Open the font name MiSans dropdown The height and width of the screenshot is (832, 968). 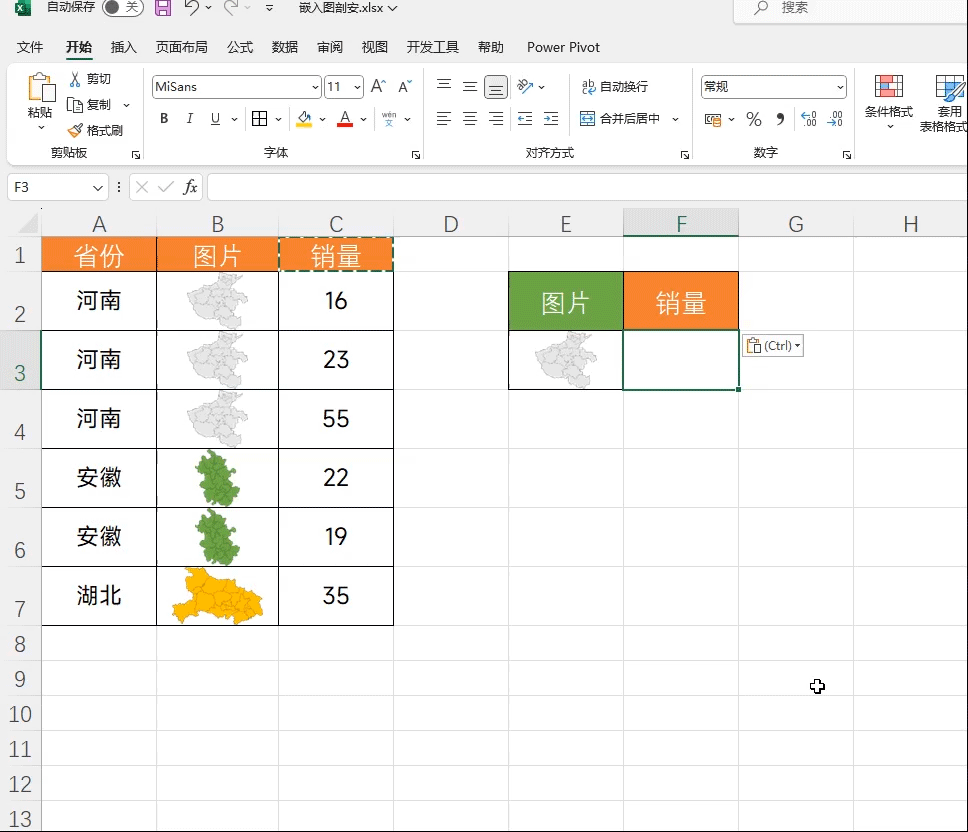point(315,87)
